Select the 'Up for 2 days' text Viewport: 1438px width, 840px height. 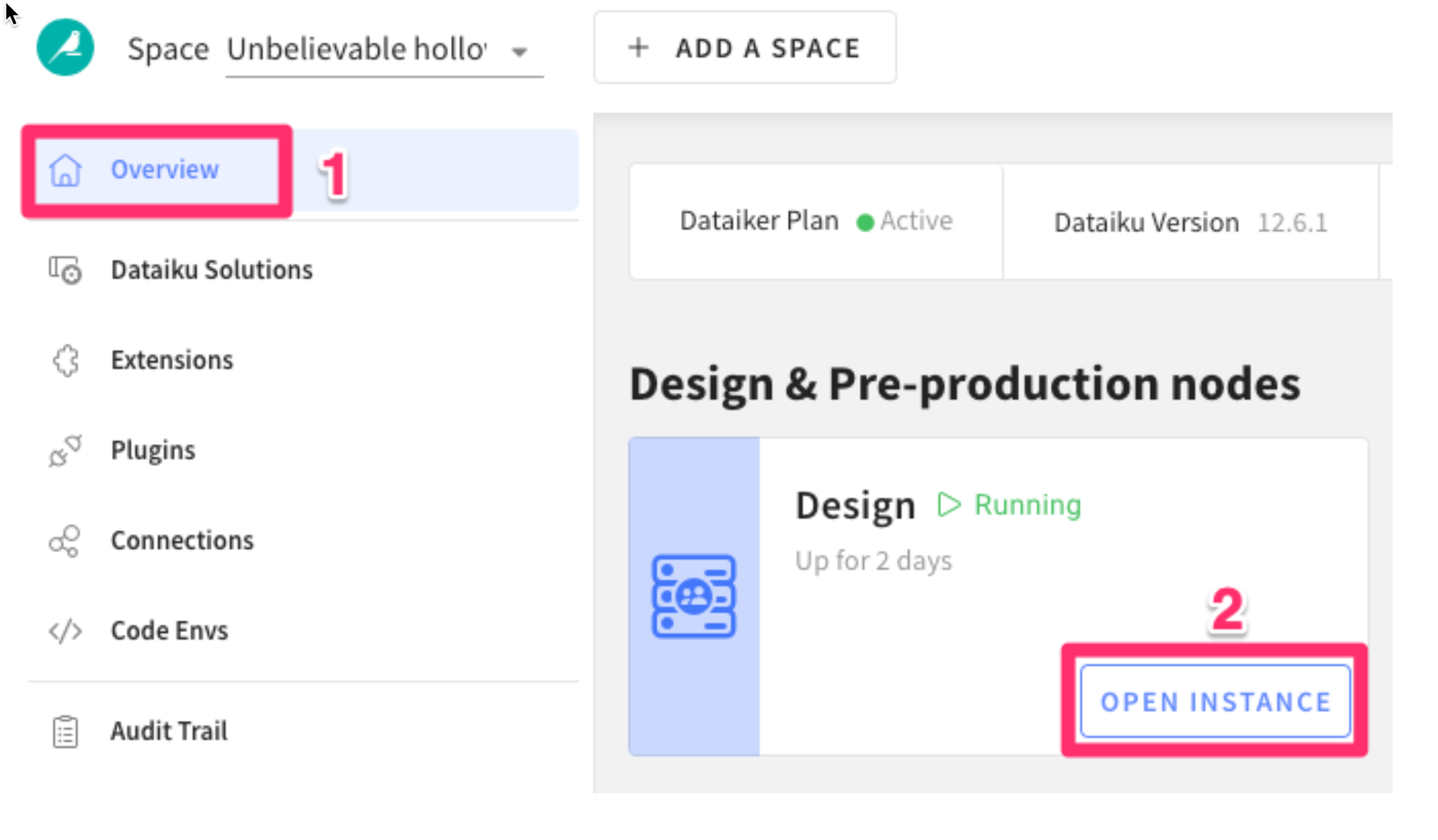click(x=873, y=561)
